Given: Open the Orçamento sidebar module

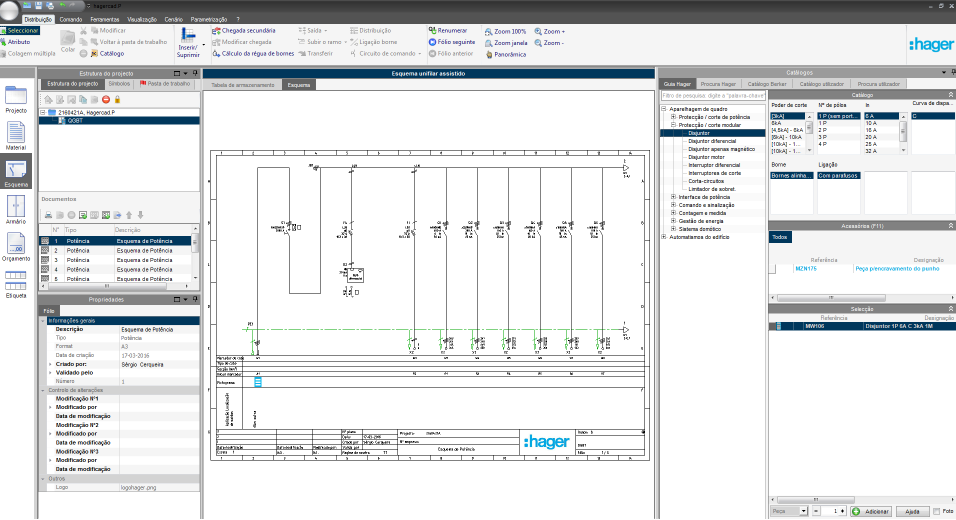Looking at the screenshot, I should [x=16, y=247].
